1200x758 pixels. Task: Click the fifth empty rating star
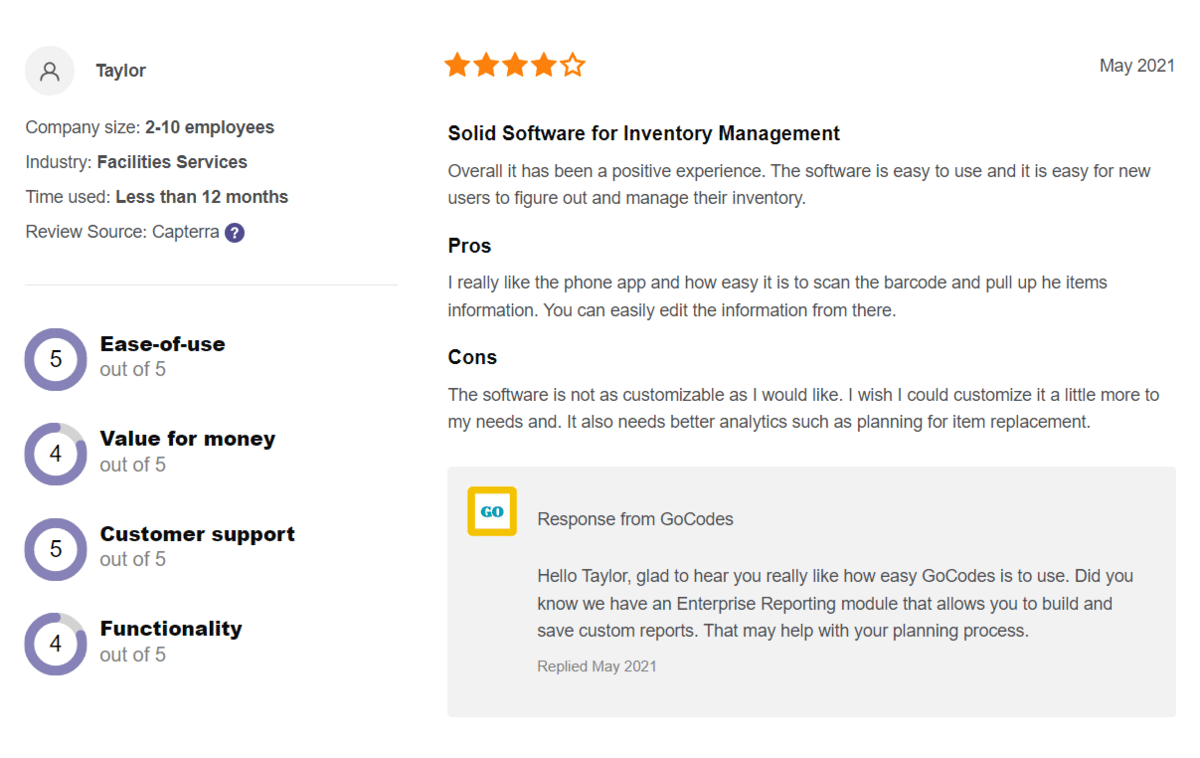[x=573, y=66]
